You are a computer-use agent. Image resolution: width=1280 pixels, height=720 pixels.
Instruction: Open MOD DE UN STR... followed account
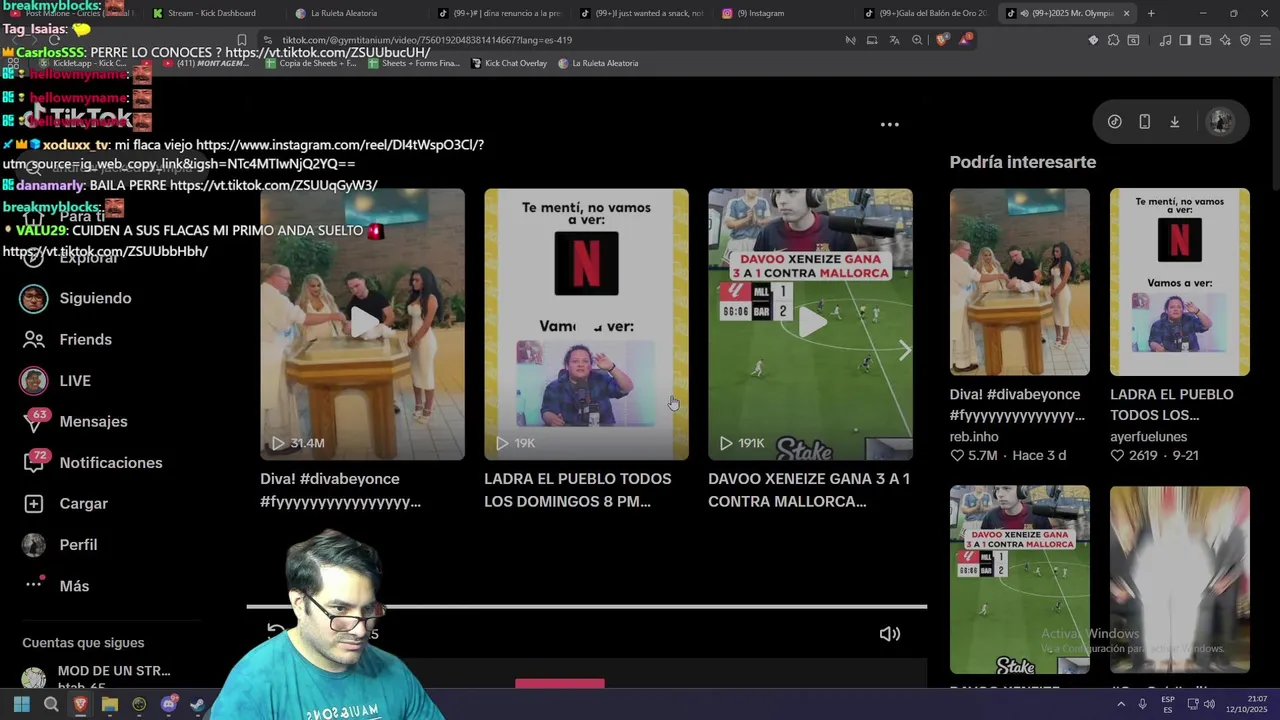(96, 678)
